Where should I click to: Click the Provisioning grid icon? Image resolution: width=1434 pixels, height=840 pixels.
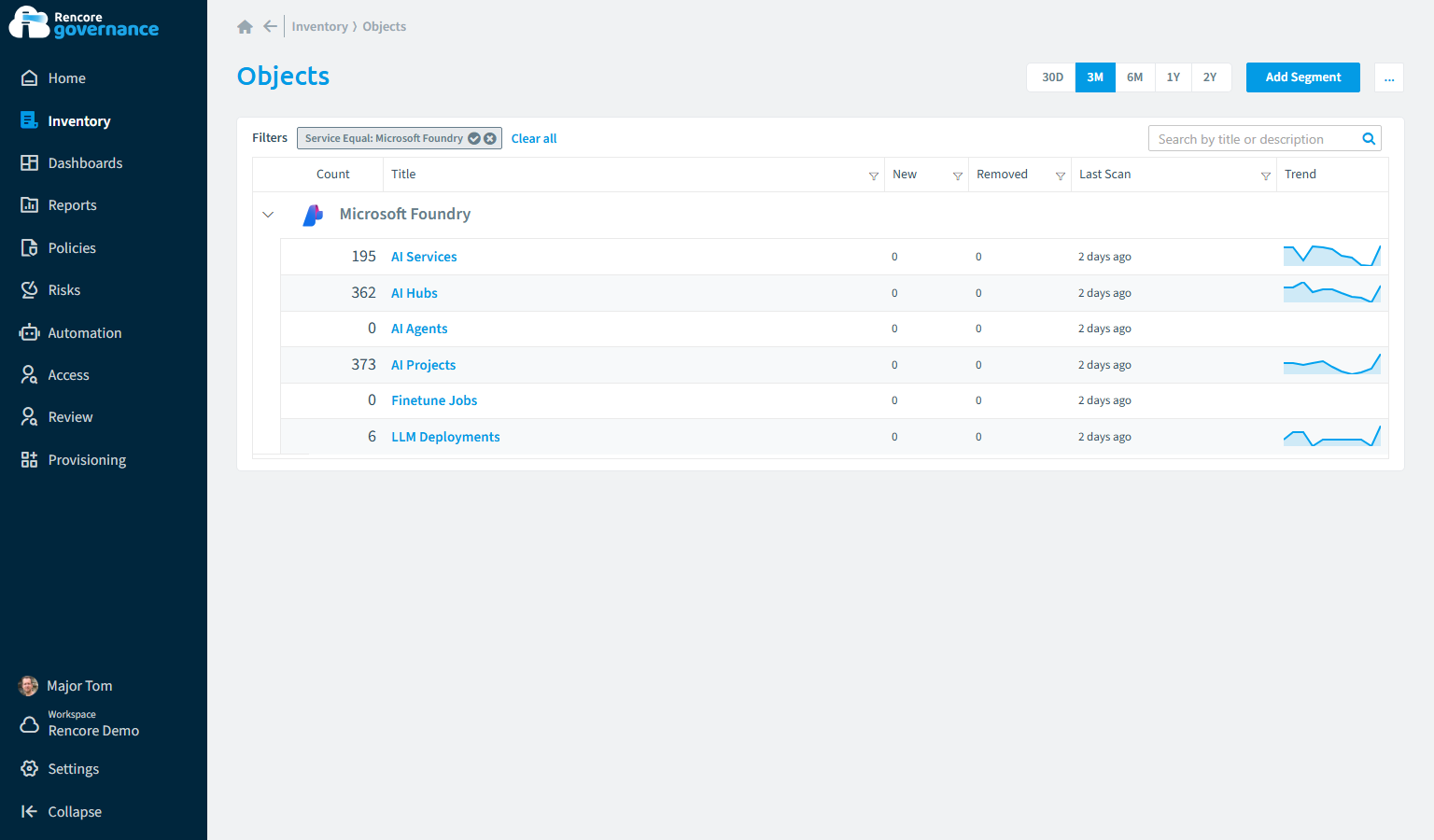[30, 460]
